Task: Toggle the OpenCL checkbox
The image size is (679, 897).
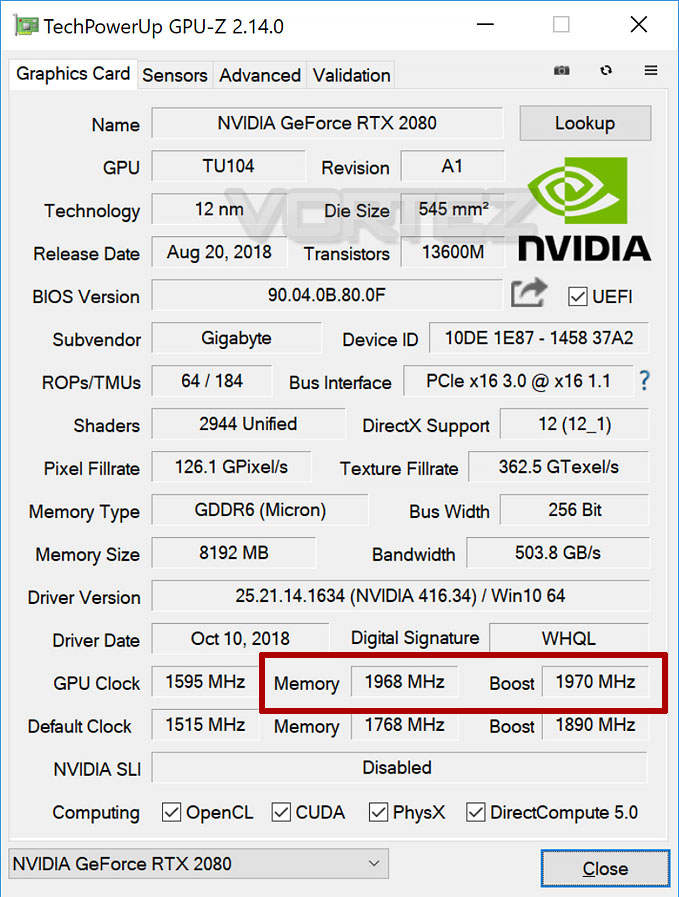Action: (171, 812)
